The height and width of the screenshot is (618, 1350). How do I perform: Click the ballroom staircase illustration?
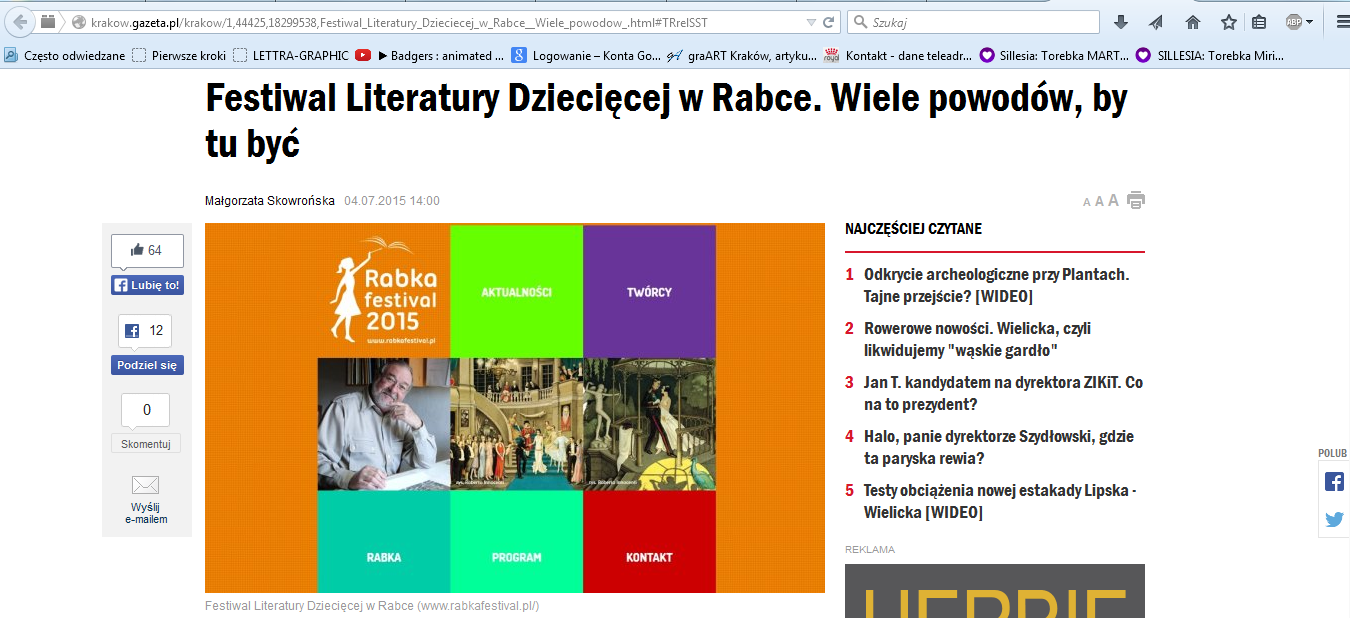(x=516, y=424)
